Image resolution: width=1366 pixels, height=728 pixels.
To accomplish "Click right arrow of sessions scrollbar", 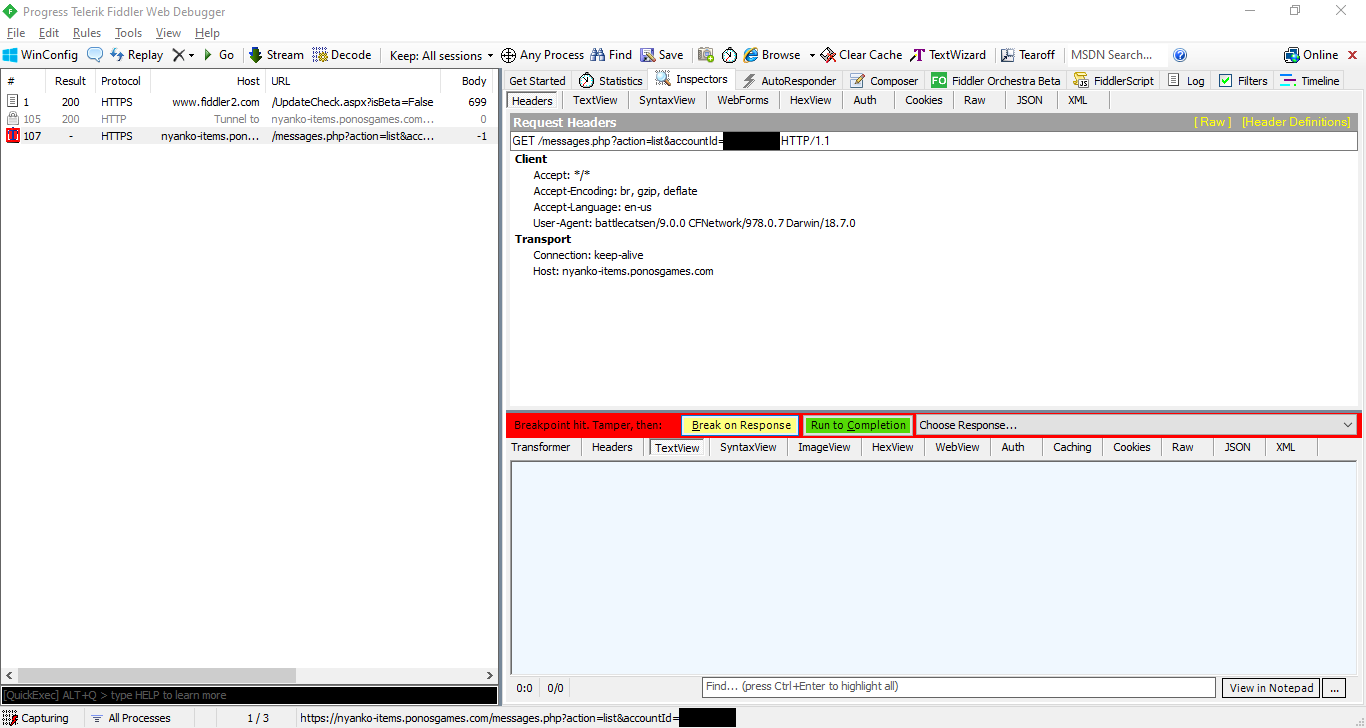I will pos(490,675).
